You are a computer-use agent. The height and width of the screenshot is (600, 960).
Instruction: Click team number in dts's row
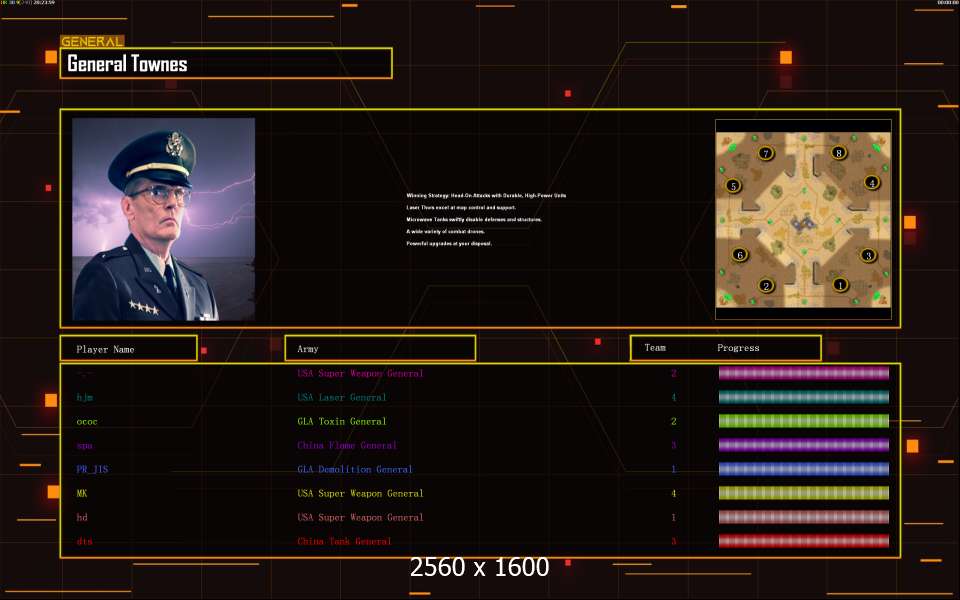tap(673, 541)
